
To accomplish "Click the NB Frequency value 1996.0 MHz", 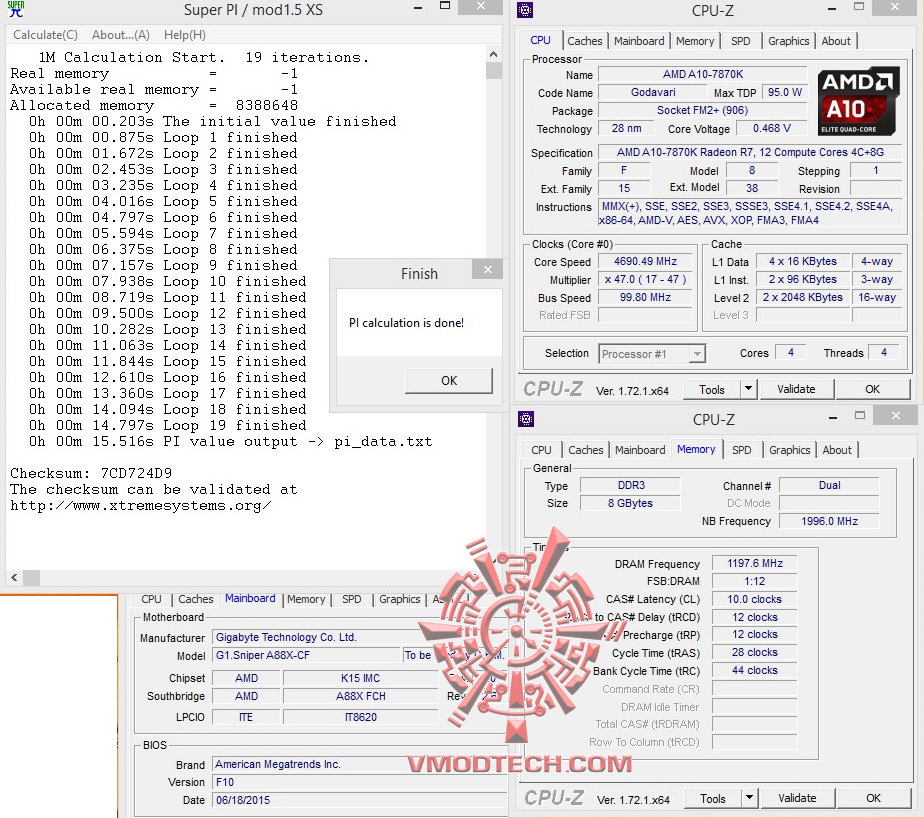I will pos(829,521).
